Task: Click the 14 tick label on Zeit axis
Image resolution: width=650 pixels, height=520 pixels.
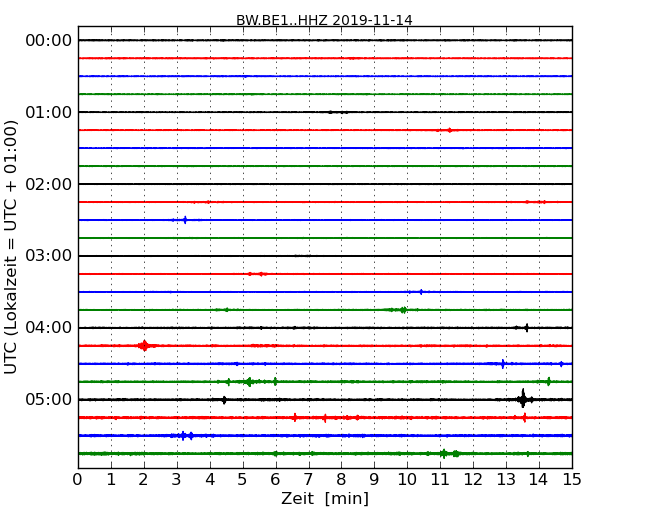Action: pyautogui.click(x=539, y=480)
